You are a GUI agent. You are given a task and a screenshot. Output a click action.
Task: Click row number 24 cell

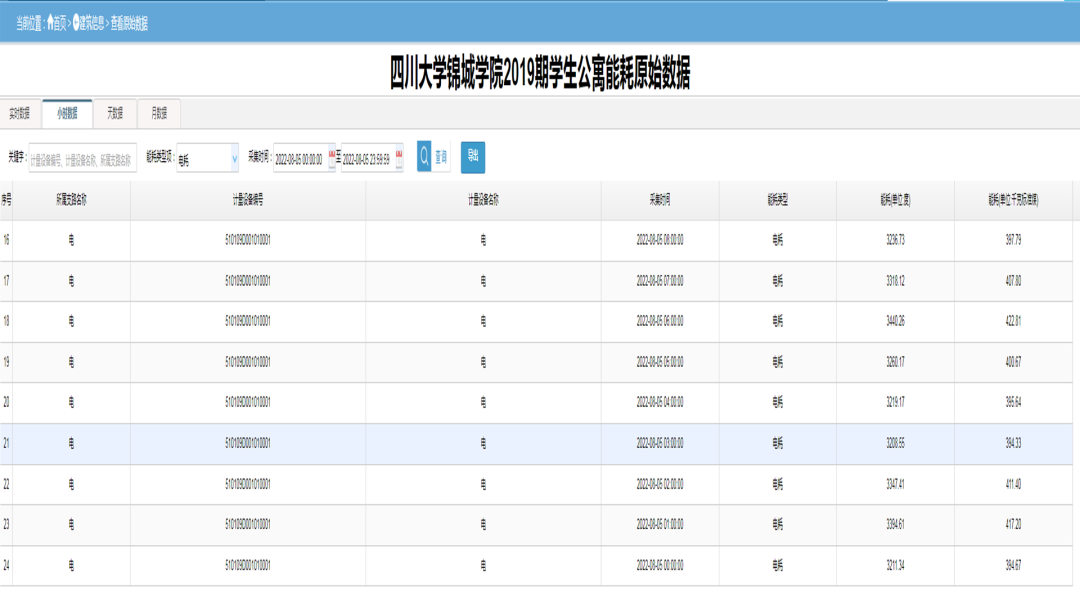pyautogui.click(x=6, y=565)
